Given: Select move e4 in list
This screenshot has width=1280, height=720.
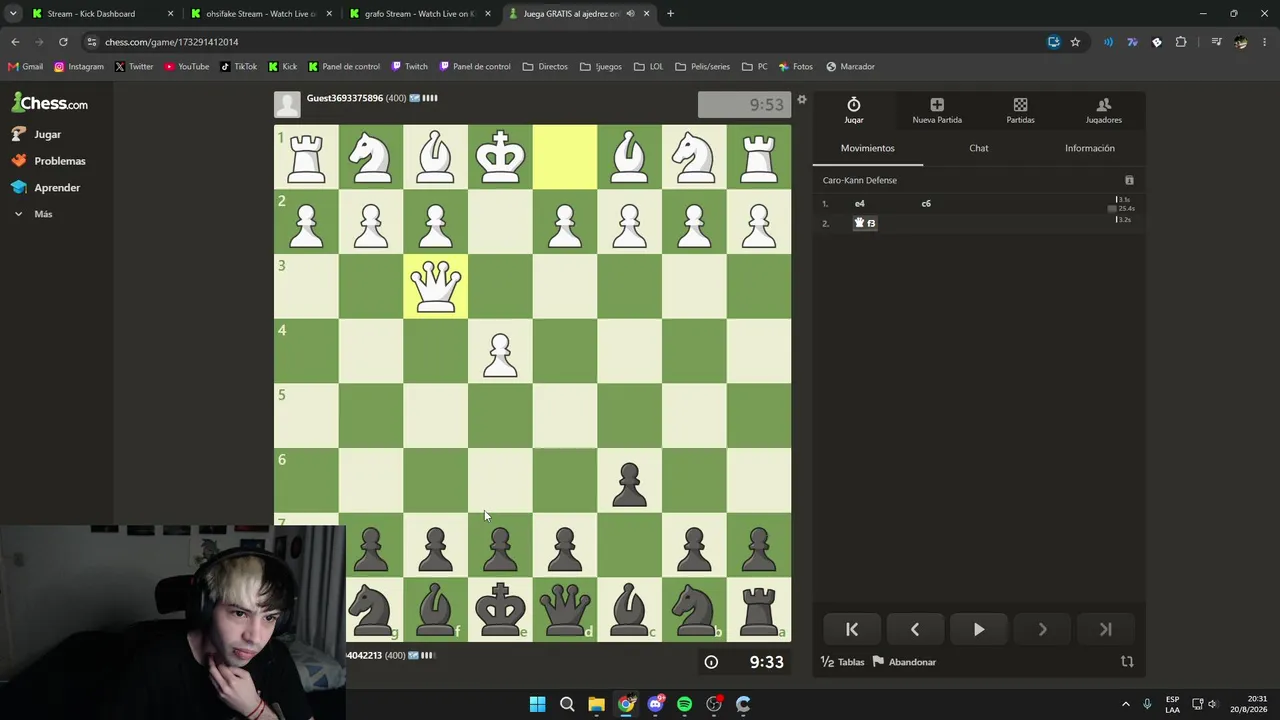Looking at the screenshot, I should pos(859,203).
